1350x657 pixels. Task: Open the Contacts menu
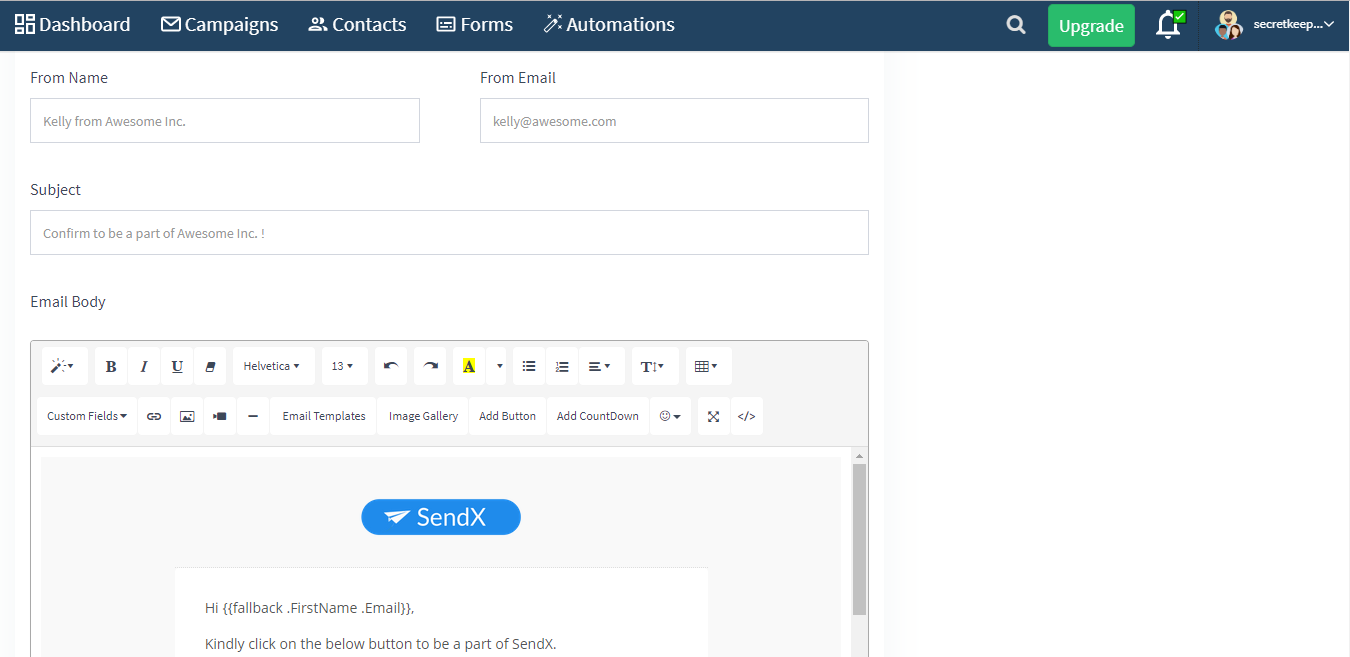click(357, 25)
